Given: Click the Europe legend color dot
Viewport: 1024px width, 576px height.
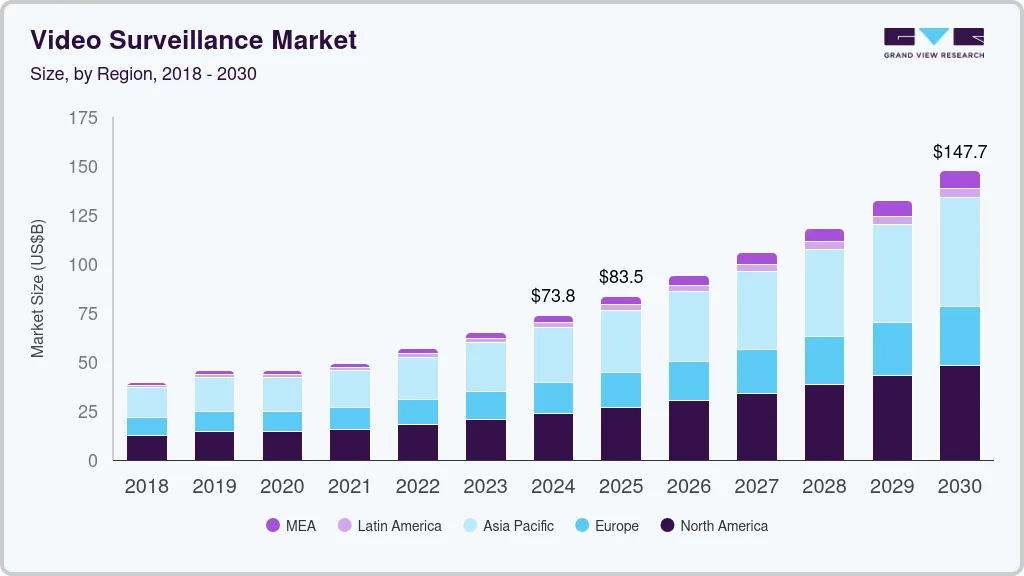Looking at the screenshot, I should pyautogui.click(x=580, y=526).
